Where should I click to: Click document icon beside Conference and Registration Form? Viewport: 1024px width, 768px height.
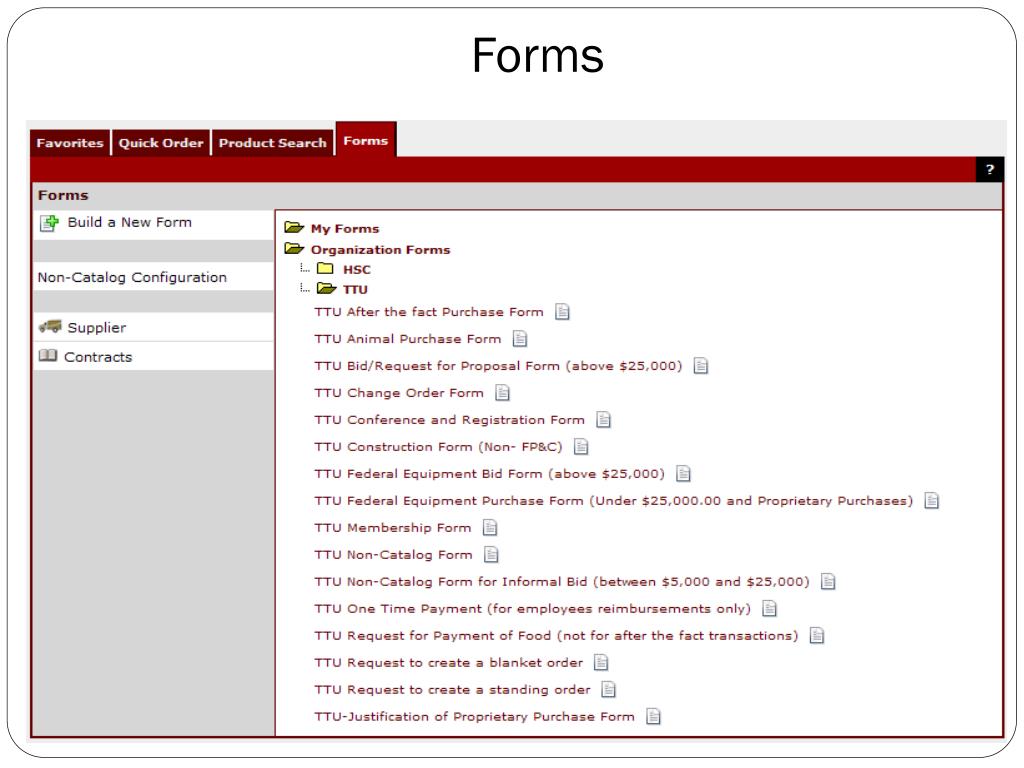[x=603, y=420]
